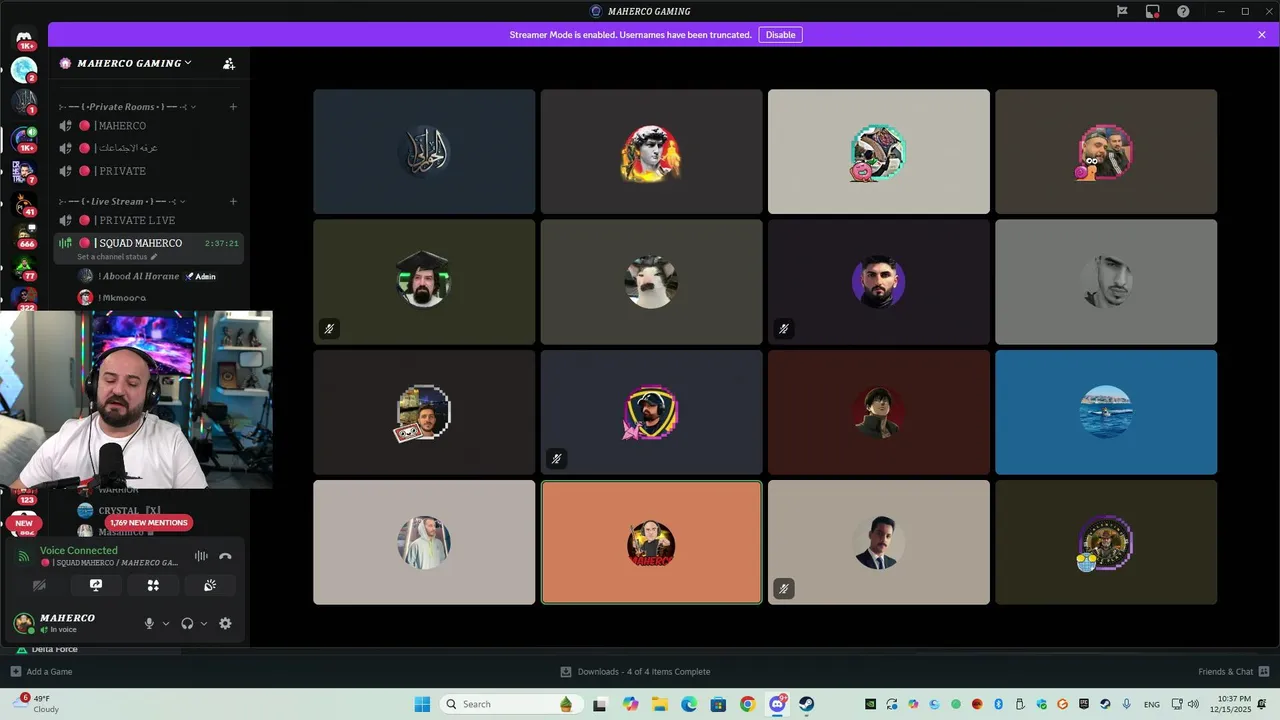The image size is (1280, 720).
Task: Click the Windows taskbar Search box
Action: pos(510,704)
